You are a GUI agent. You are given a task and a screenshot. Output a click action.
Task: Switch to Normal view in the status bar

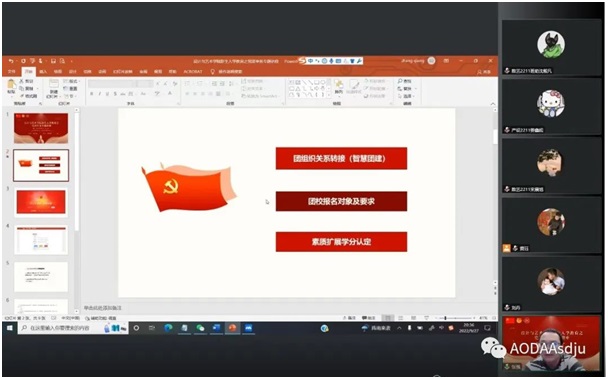pyautogui.click(x=387, y=318)
